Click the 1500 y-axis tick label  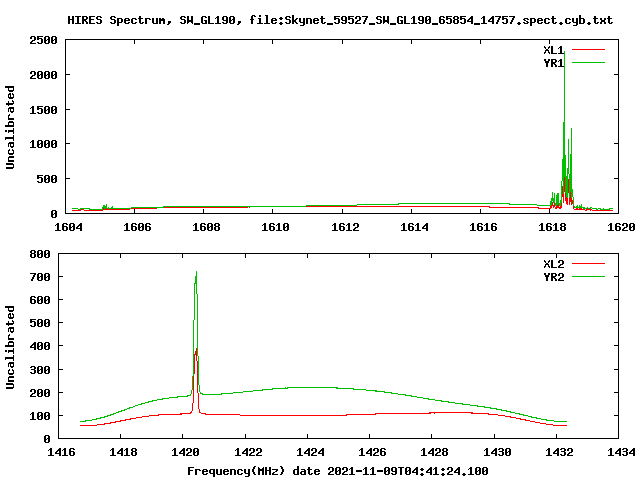point(43,109)
